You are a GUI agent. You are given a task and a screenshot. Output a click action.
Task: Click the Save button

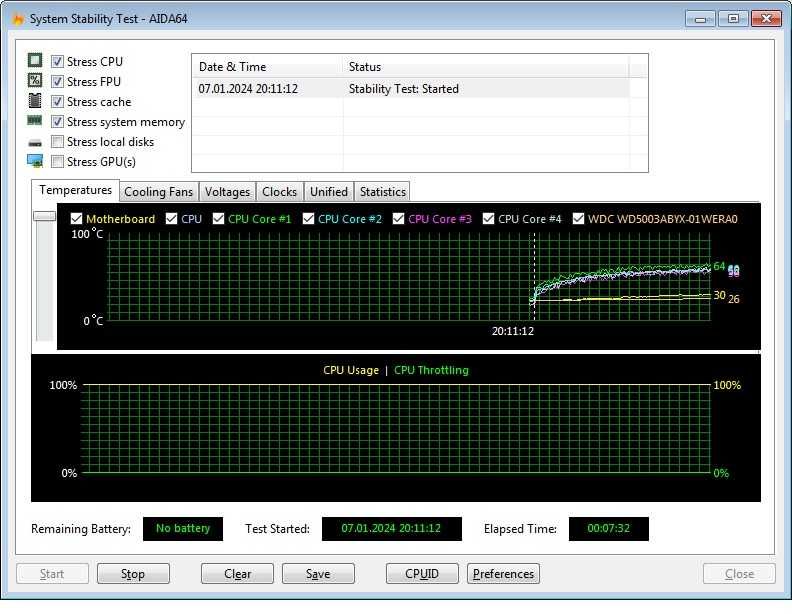318,574
